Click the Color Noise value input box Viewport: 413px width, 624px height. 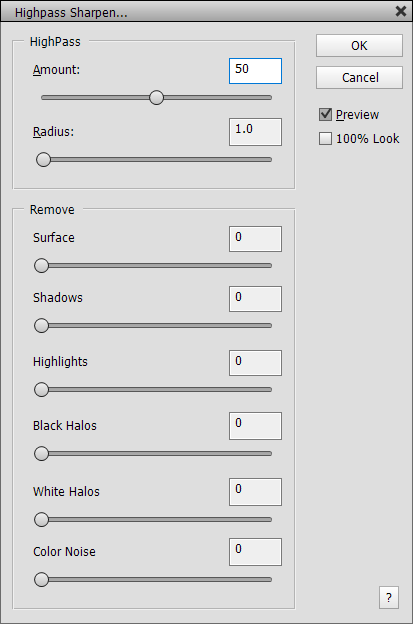[255, 552]
